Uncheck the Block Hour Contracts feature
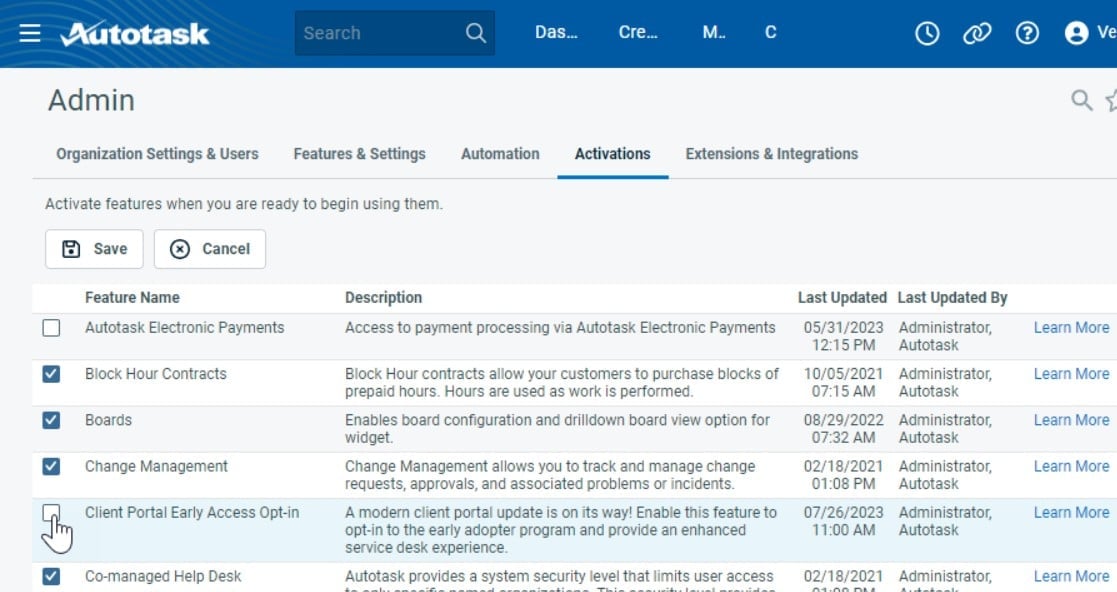1117x592 pixels. 51,374
